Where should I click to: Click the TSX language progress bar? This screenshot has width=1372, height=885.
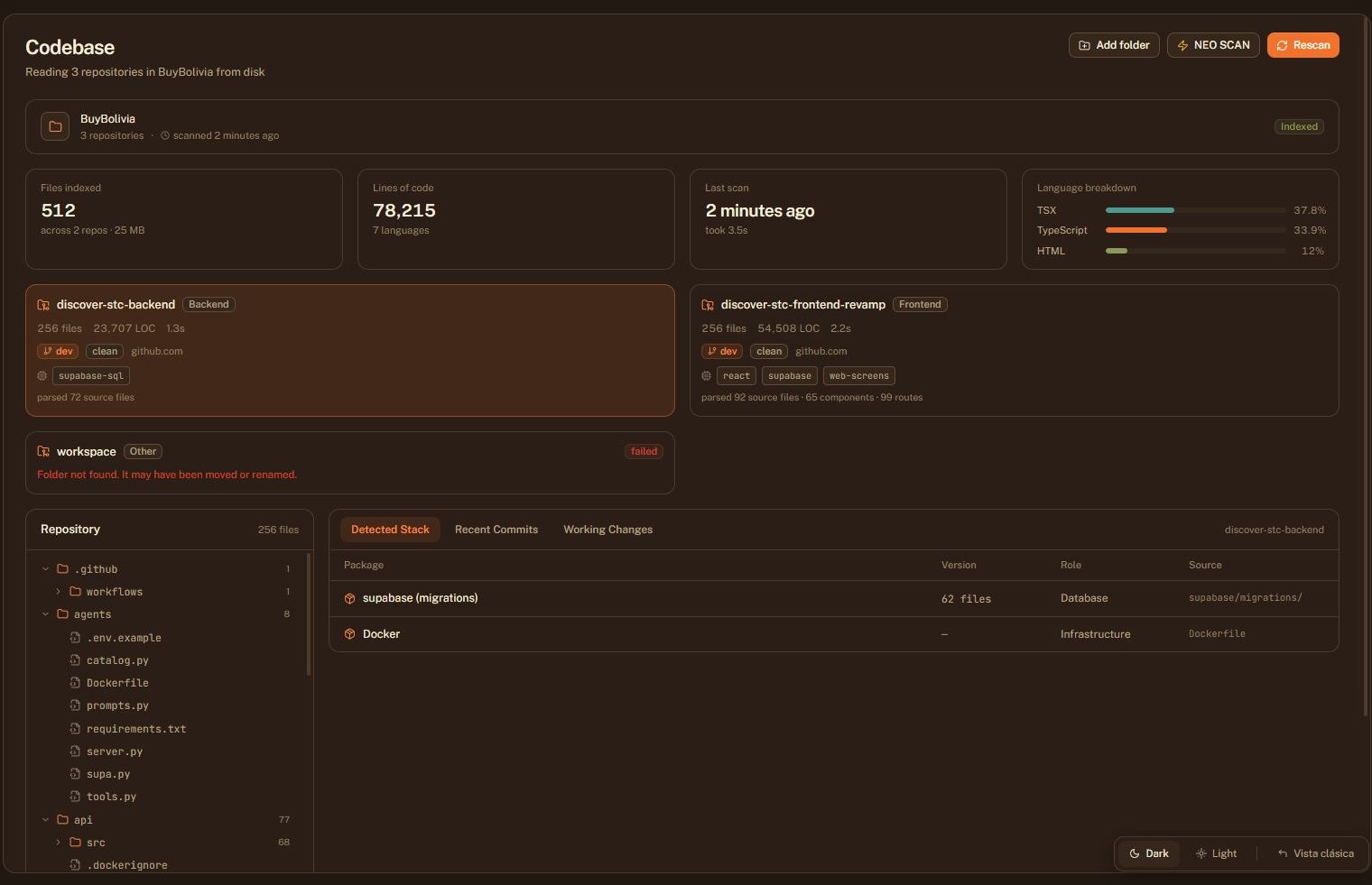(1196, 210)
